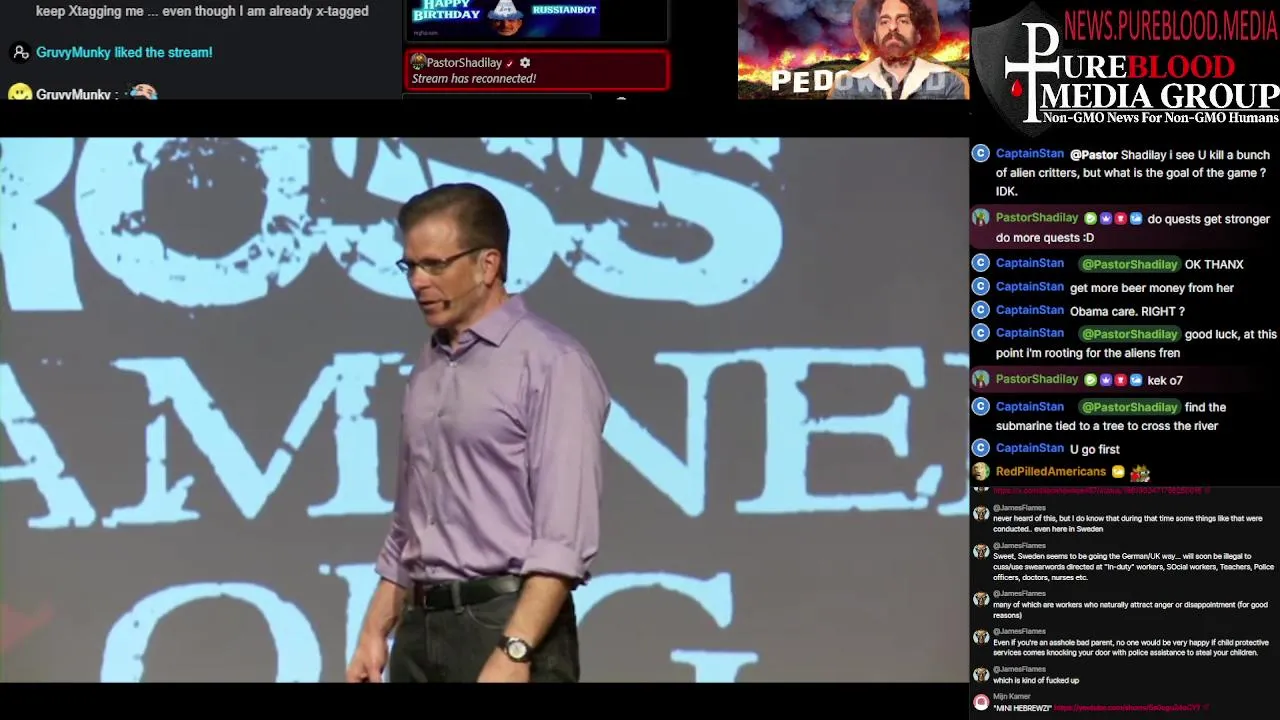
Task: Click the Happy Birthday RUSSIANBOT banner image
Action: (x=506, y=17)
